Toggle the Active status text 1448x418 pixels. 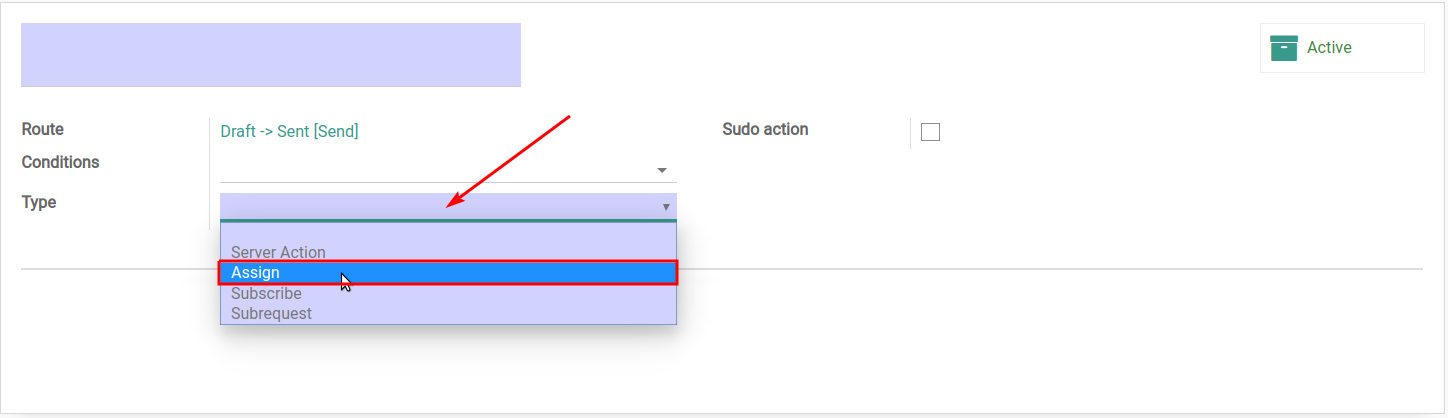coord(1329,48)
